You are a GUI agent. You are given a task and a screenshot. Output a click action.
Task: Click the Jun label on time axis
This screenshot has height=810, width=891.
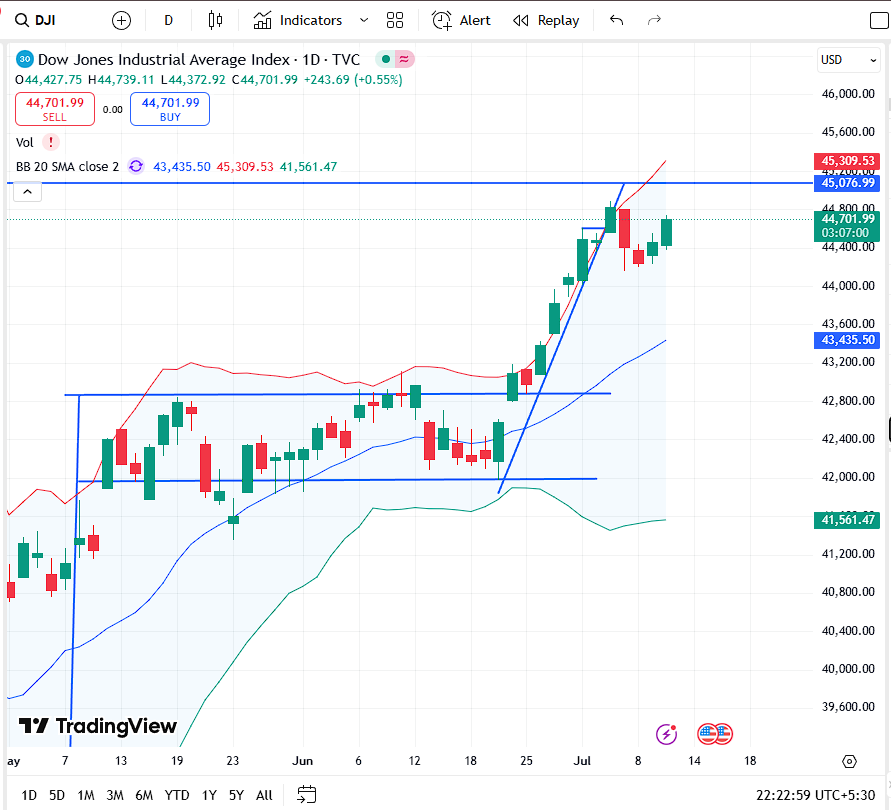(x=302, y=761)
